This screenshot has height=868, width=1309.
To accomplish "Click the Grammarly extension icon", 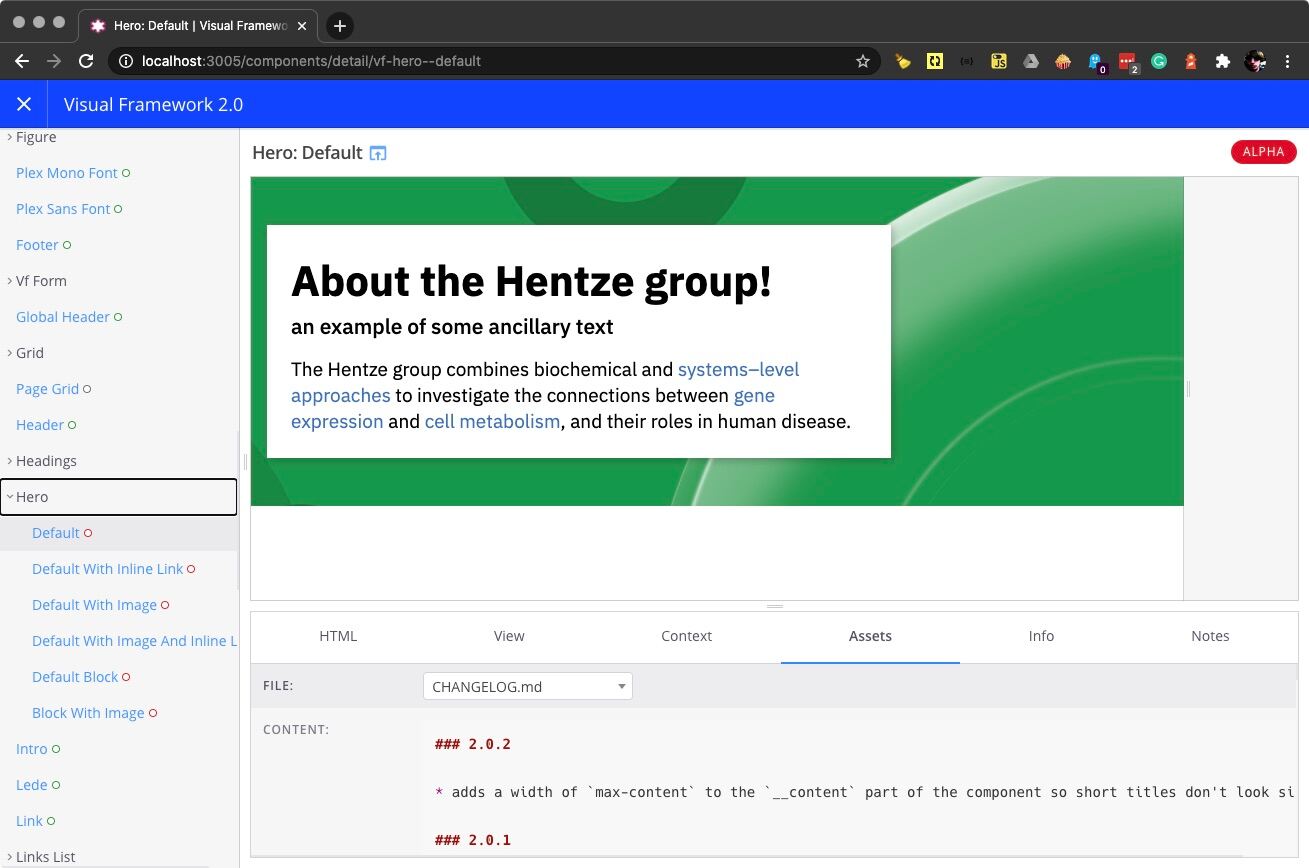I will coord(1159,61).
